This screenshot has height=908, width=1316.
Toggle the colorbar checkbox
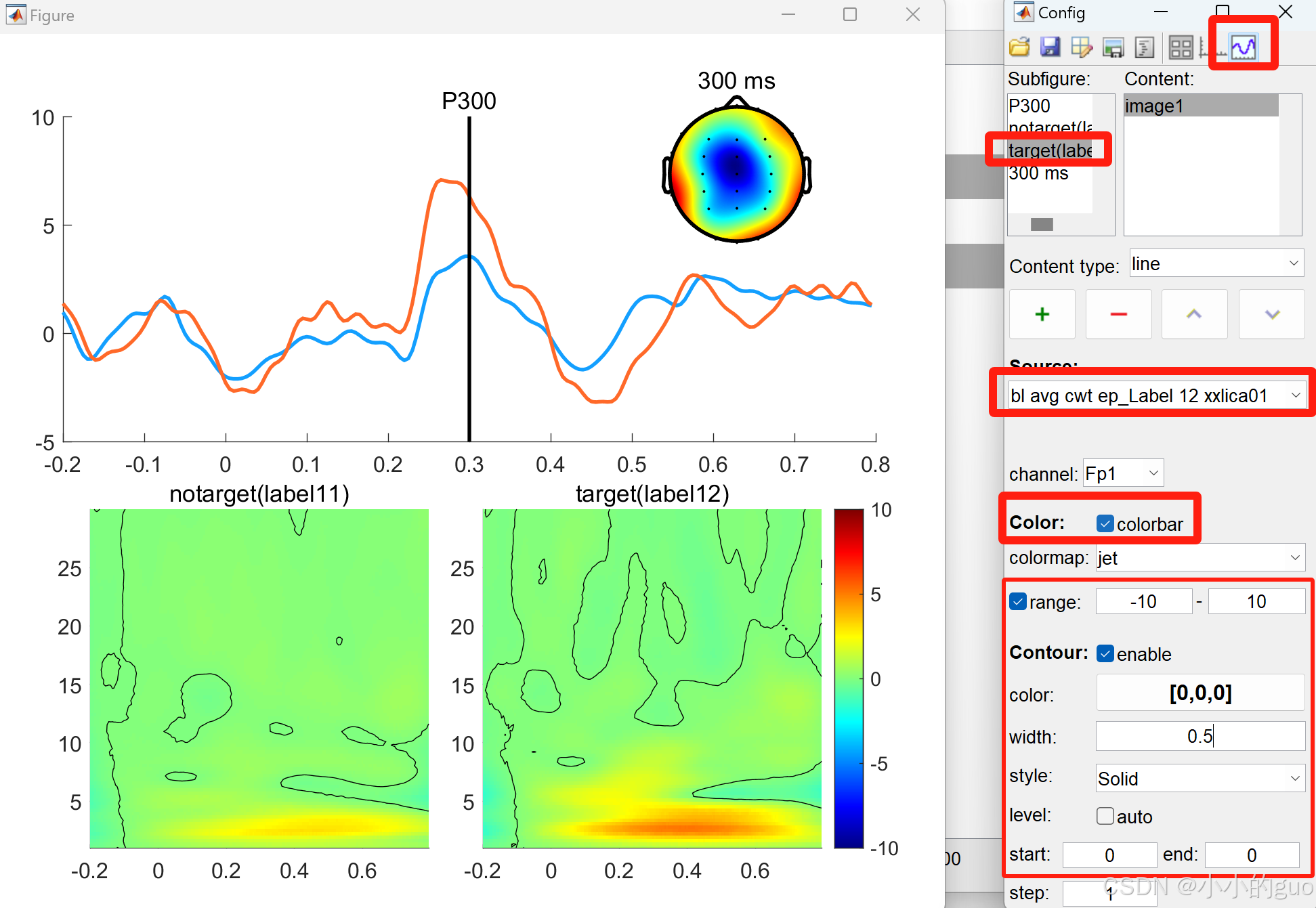coord(1105,523)
